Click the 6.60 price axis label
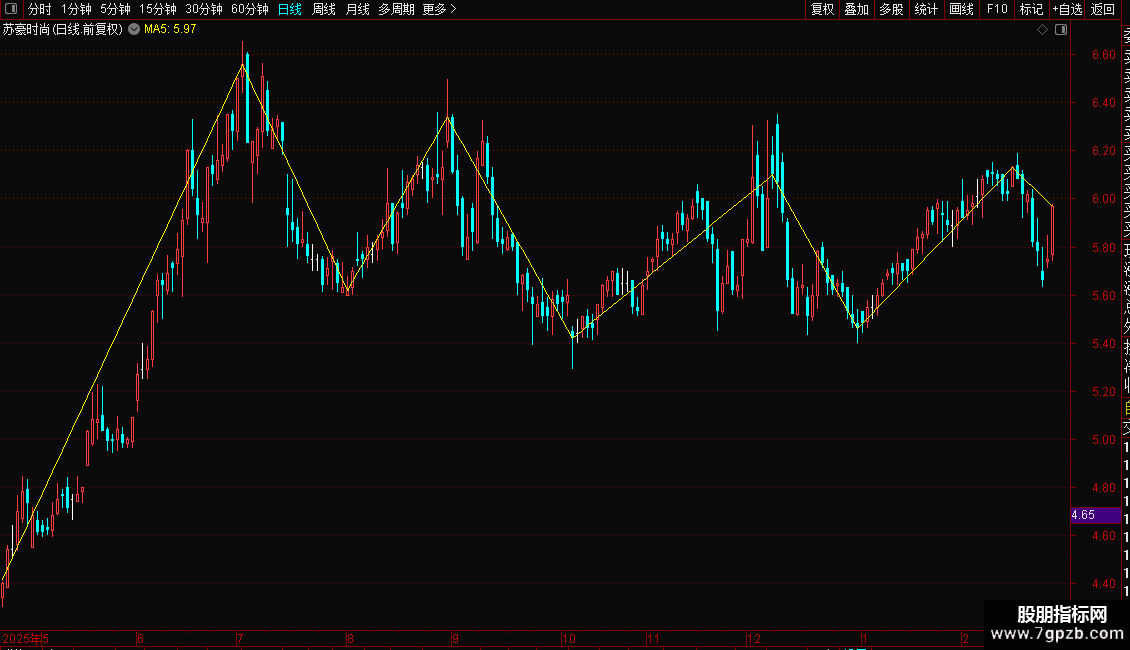 (x=1103, y=55)
